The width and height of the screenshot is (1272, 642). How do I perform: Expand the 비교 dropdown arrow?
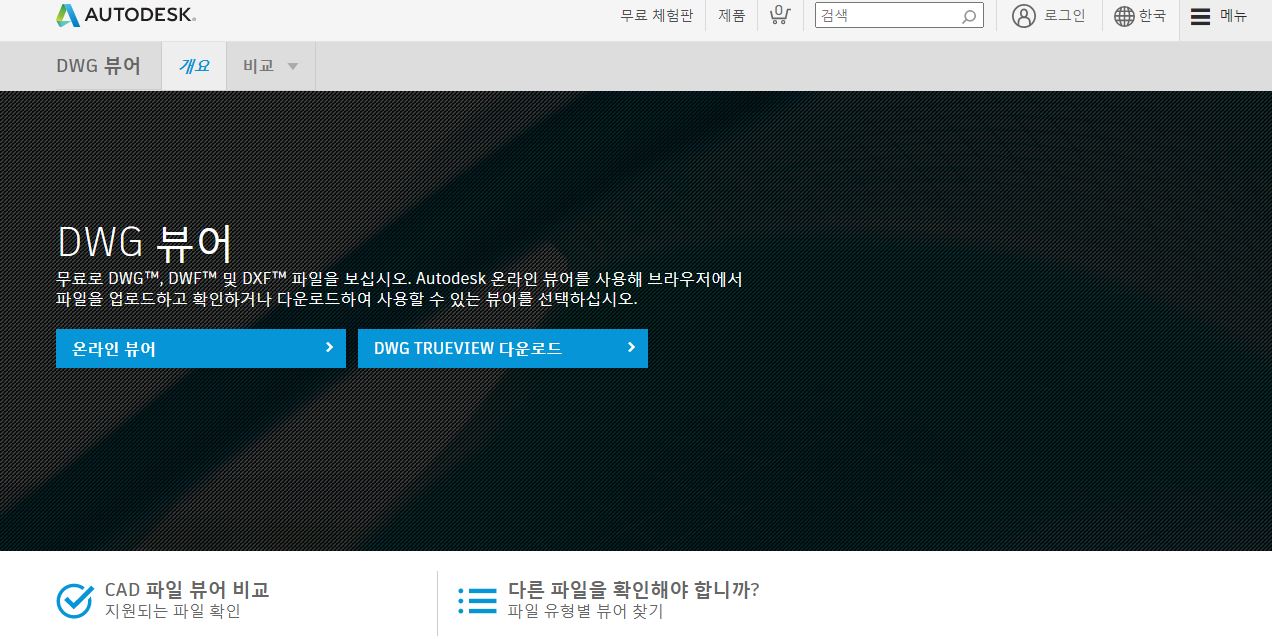click(293, 66)
